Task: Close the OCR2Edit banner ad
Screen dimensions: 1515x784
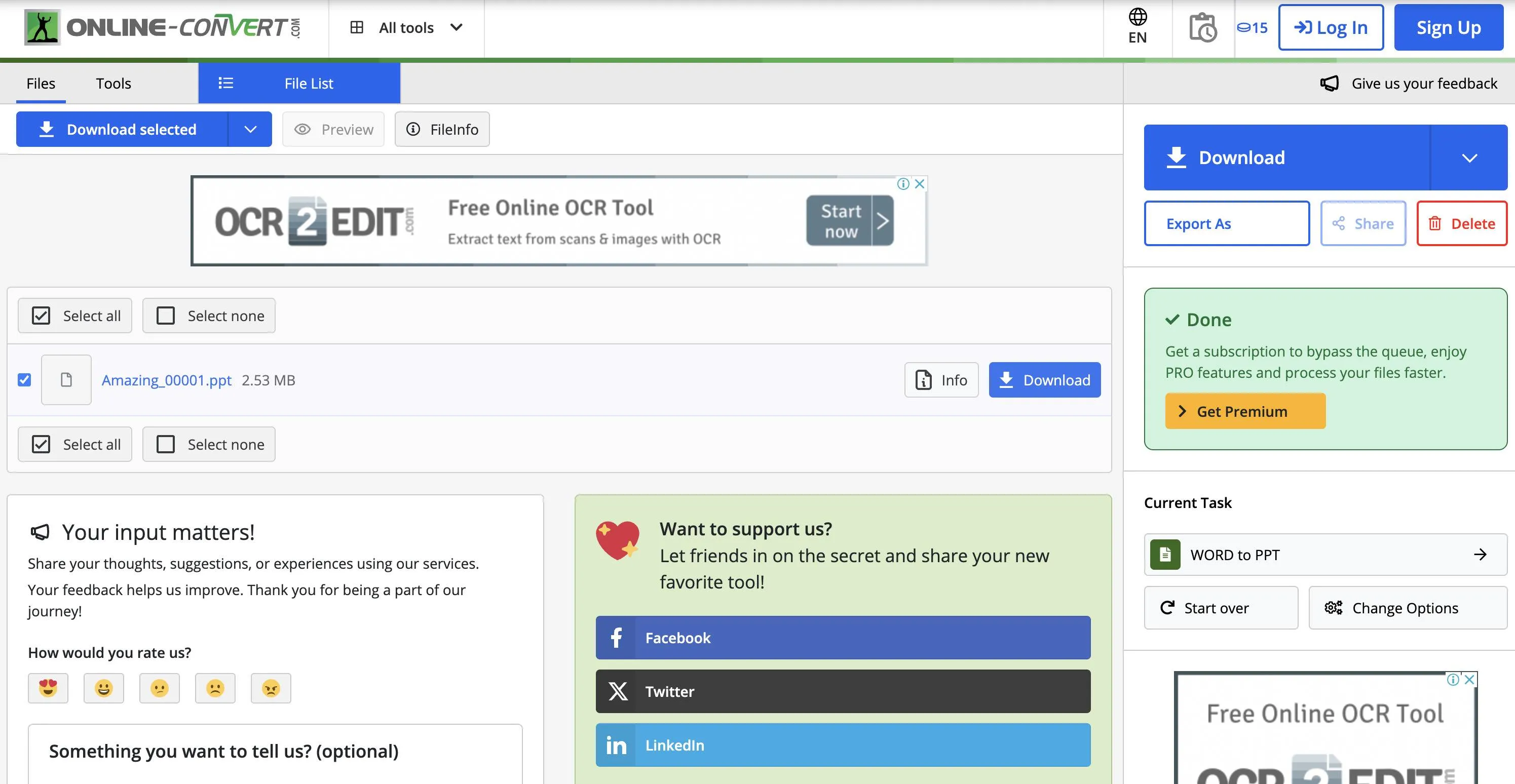Action: [920, 184]
